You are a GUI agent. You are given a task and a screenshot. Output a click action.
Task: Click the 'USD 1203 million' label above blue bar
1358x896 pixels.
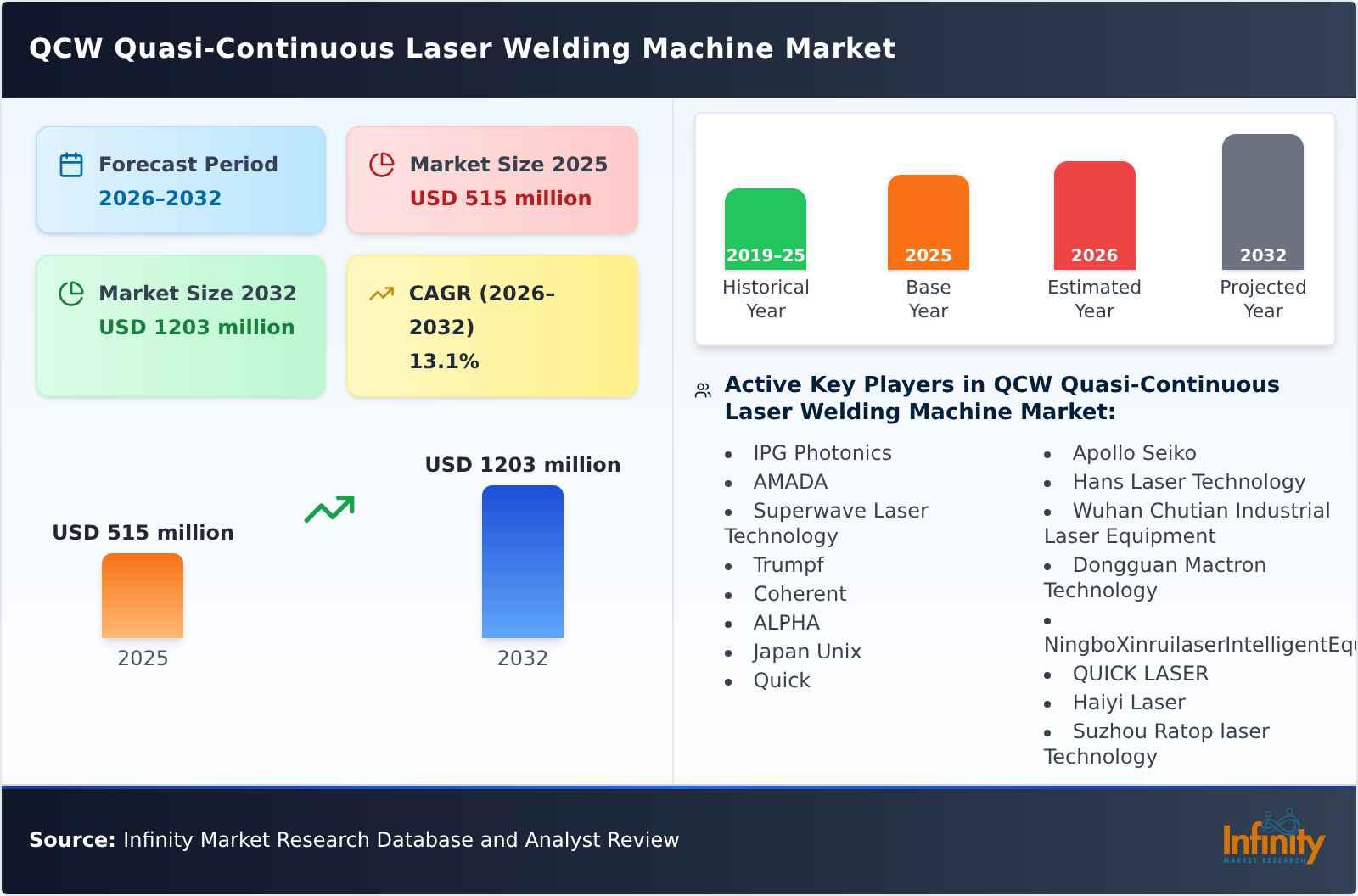click(x=523, y=465)
